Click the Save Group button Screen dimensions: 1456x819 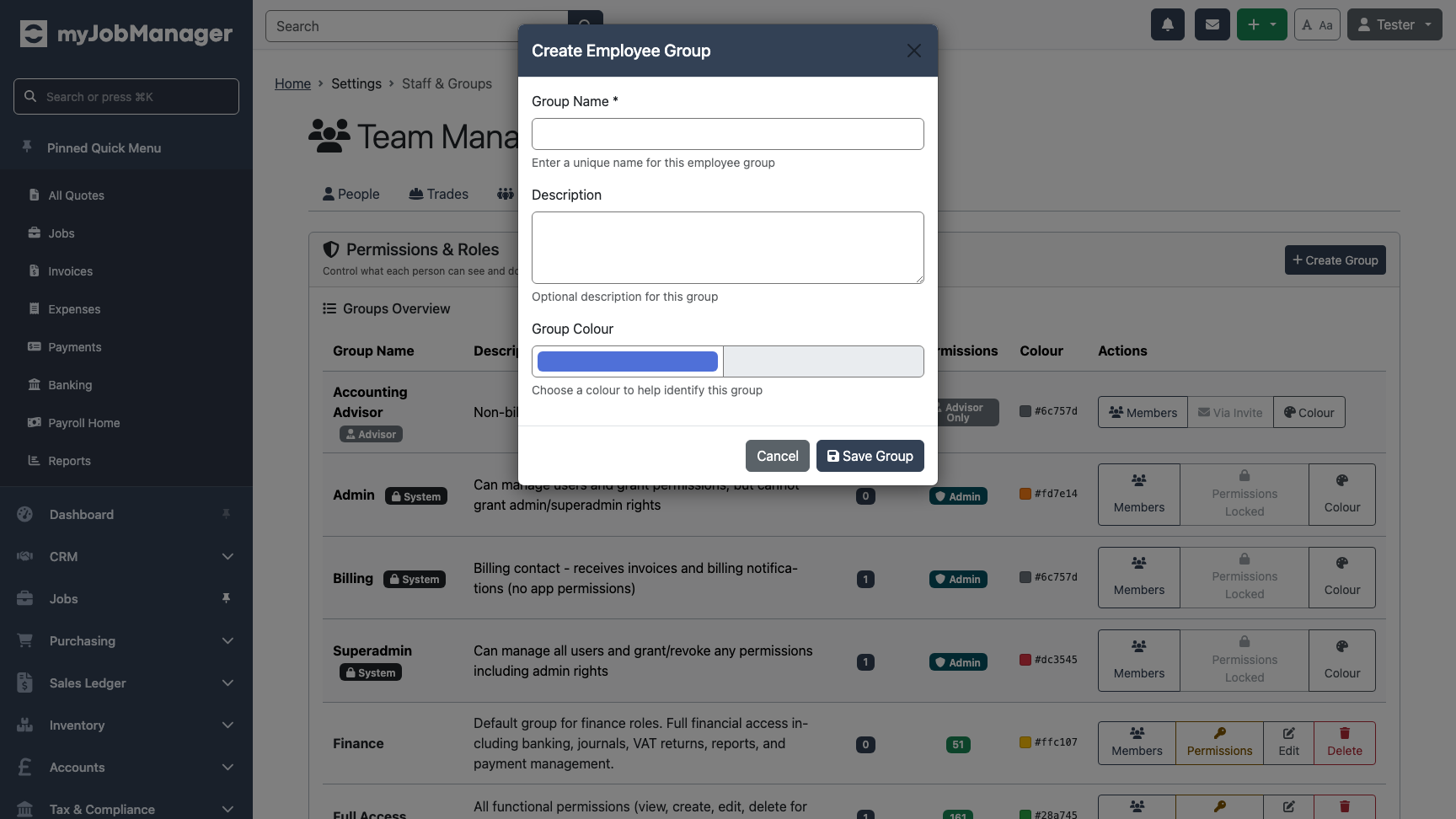click(870, 456)
